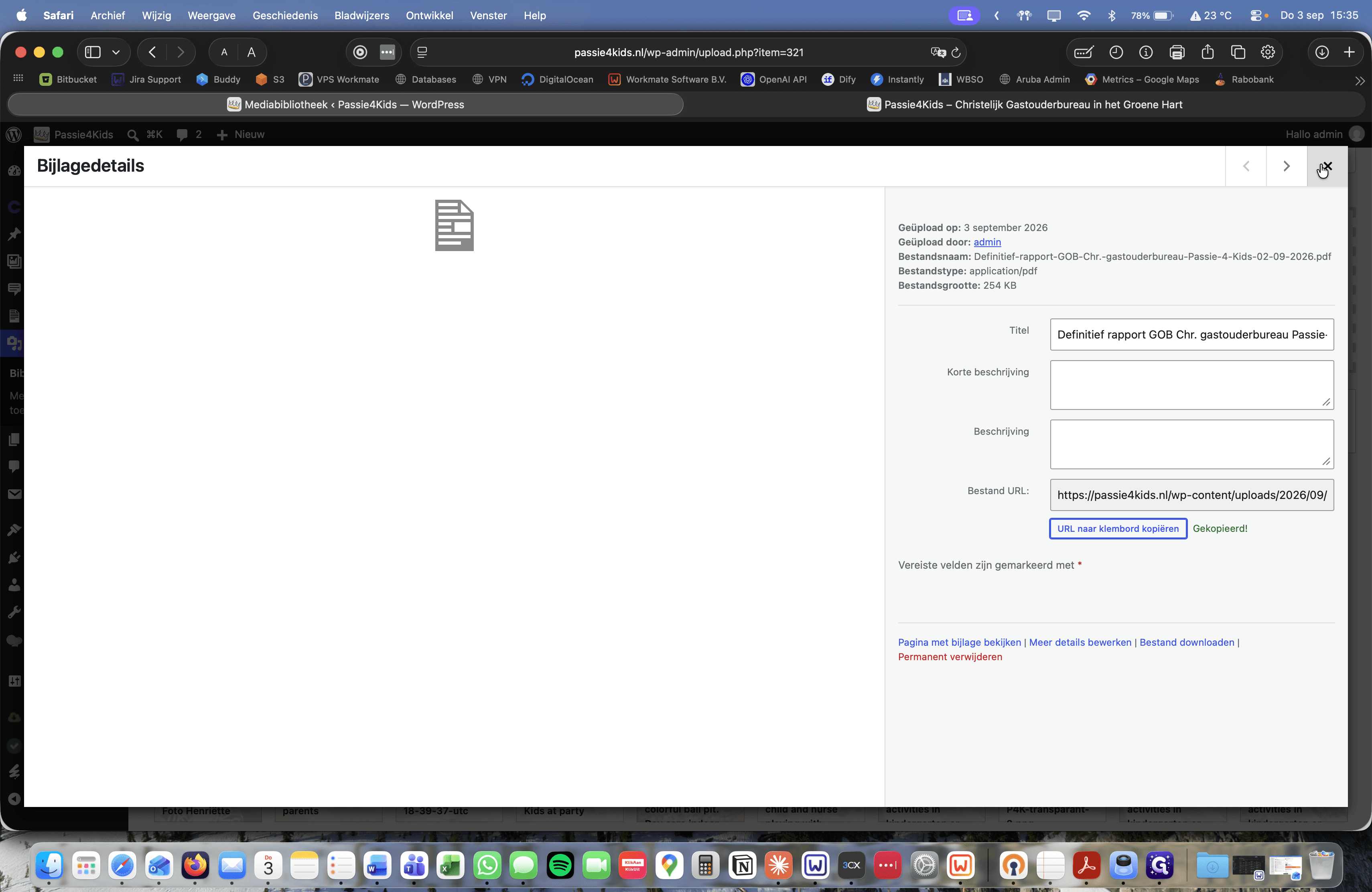Open the Trash in the Dock
This screenshot has height=892, width=1372.
pyautogui.click(x=1322, y=865)
